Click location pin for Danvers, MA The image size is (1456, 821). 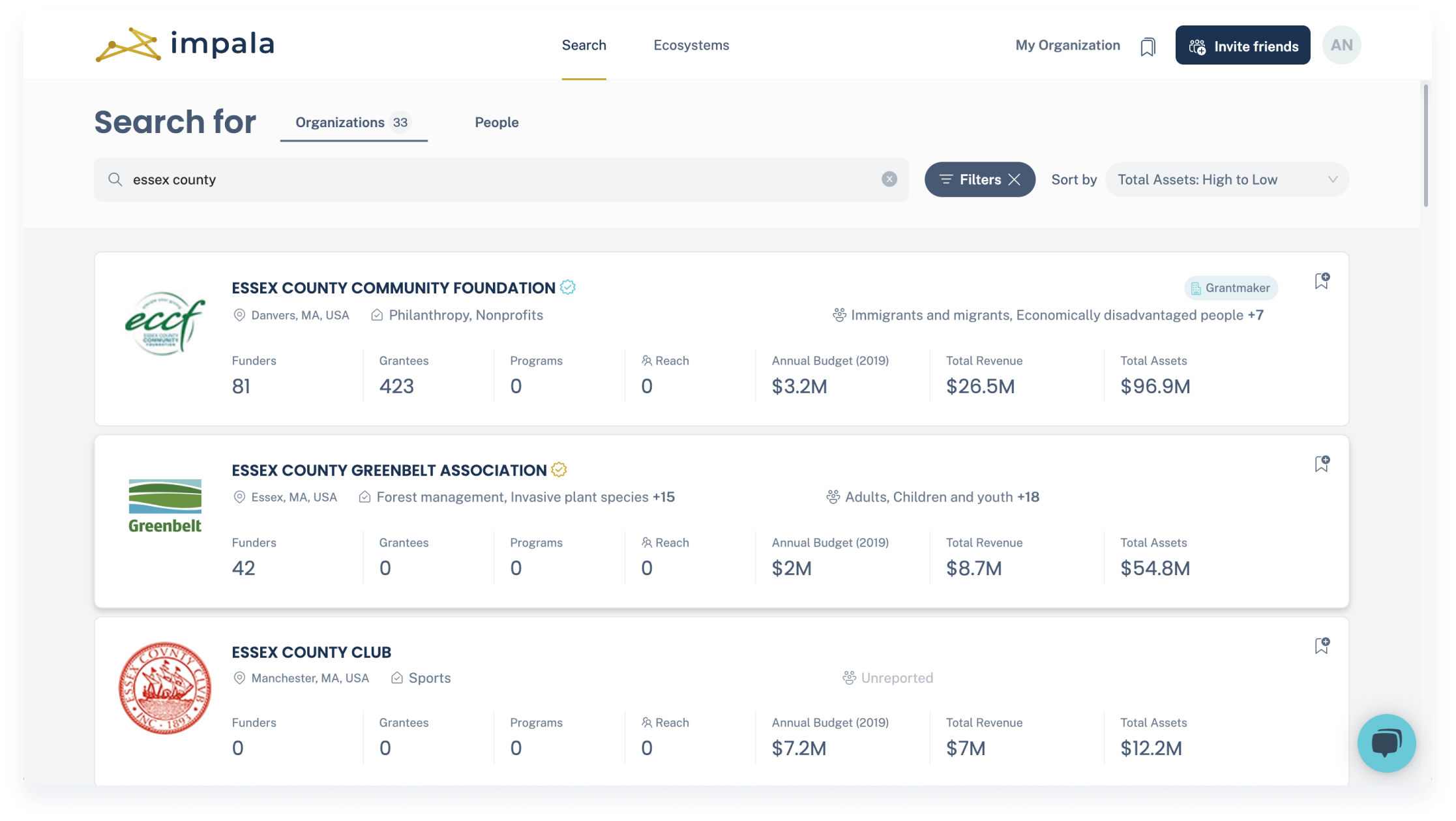click(x=239, y=315)
